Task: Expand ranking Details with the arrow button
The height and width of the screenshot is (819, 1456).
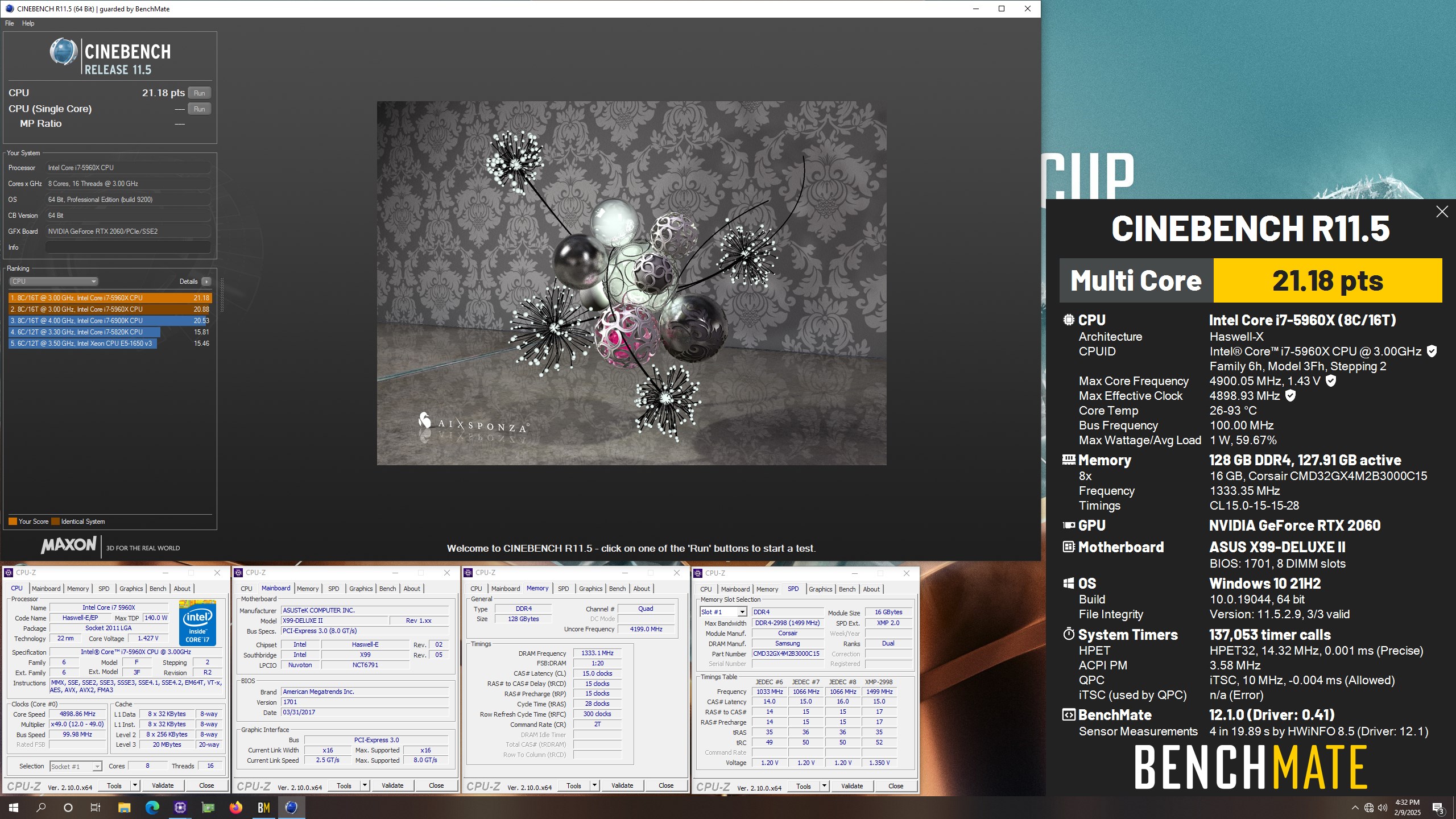Action: click(206, 282)
